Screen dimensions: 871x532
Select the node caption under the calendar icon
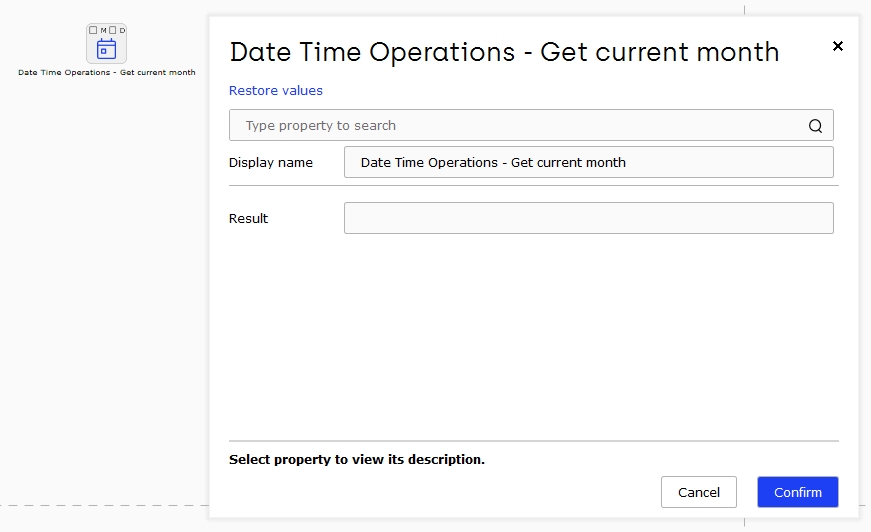[x=107, y=72]
